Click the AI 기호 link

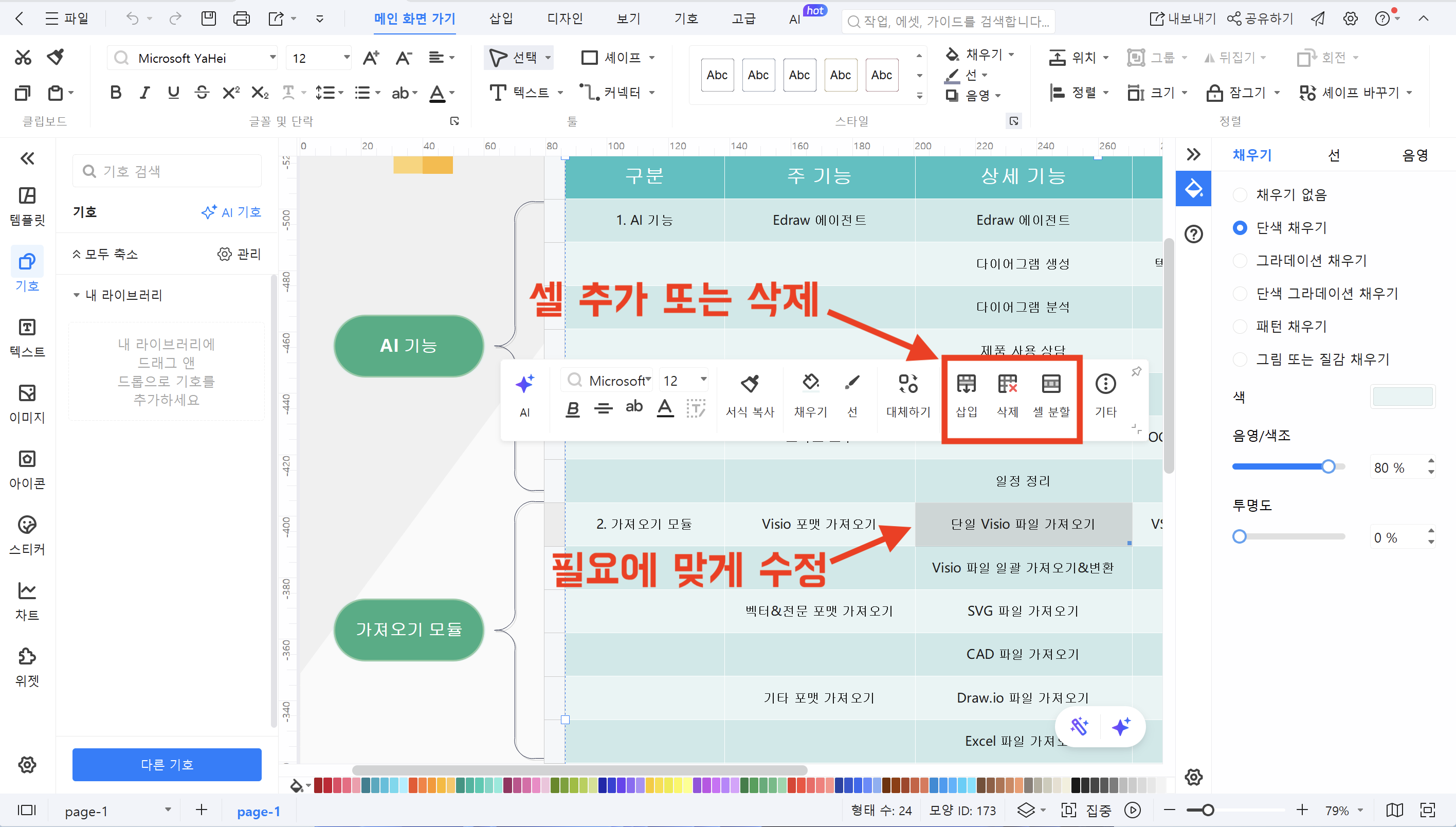click(x=231, y=212)
